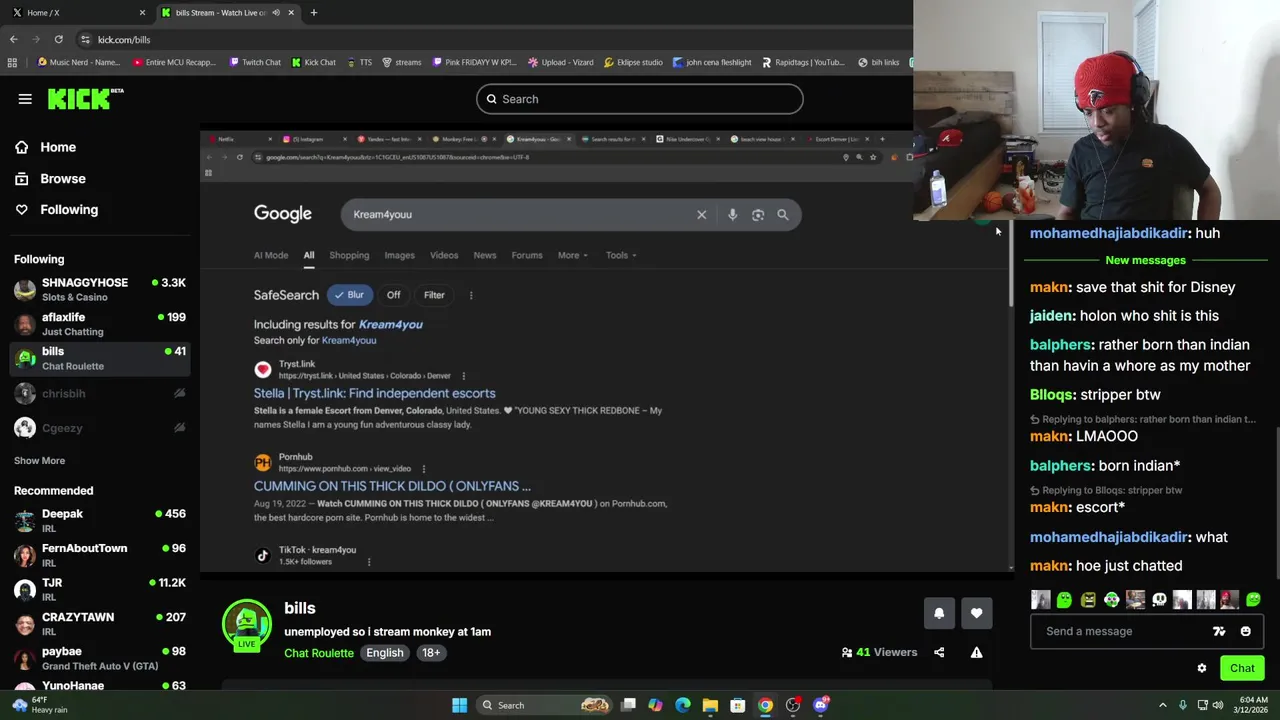The height and width of the screenshot is (720, 1280).
Task: Report the stream with the warning icon
Action: [977, 652]
